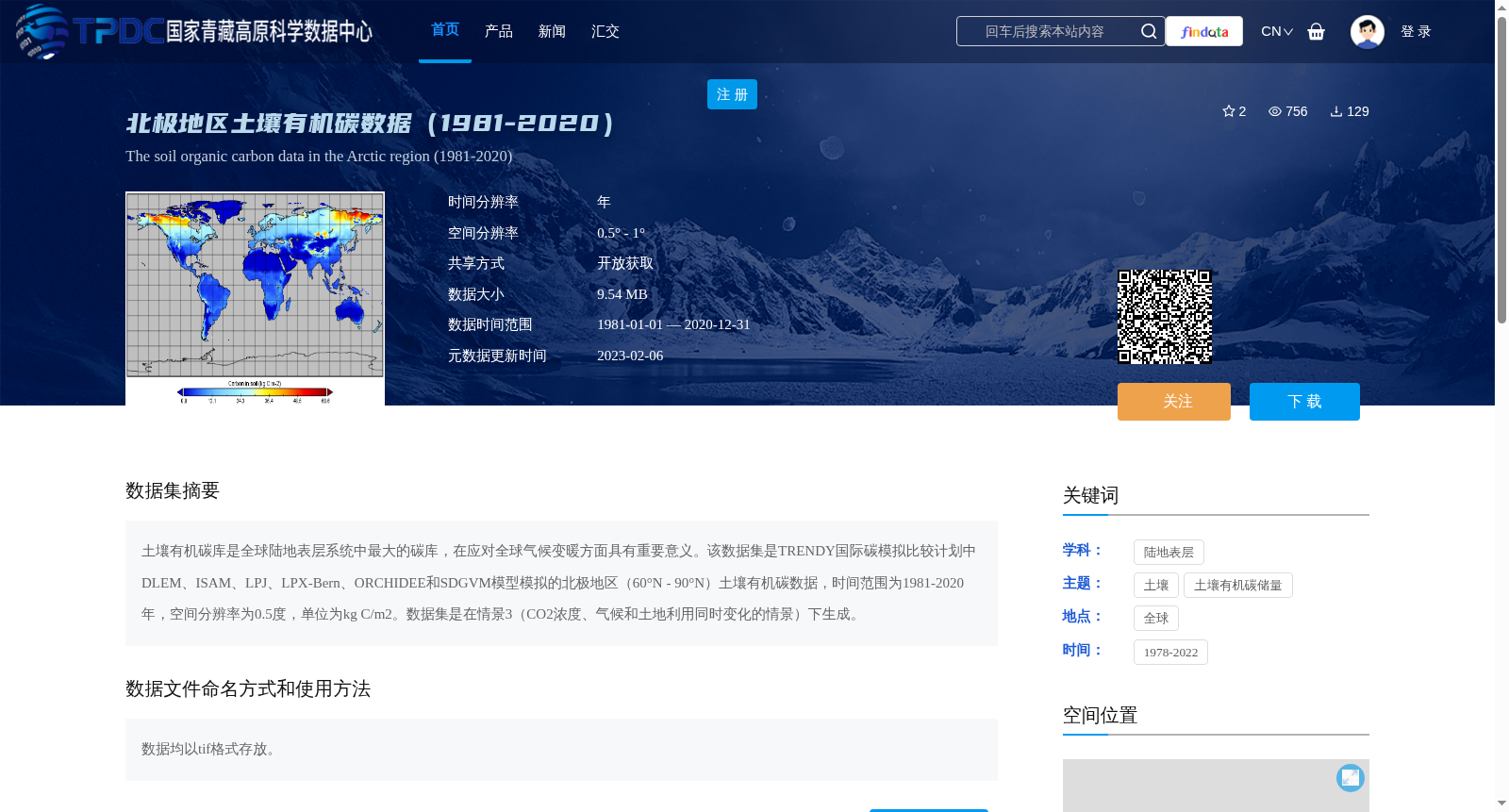Click the 1981-01-01 — 2020-12-31 date range
This screenshot has height=812, width=1509.
[673, 324]
